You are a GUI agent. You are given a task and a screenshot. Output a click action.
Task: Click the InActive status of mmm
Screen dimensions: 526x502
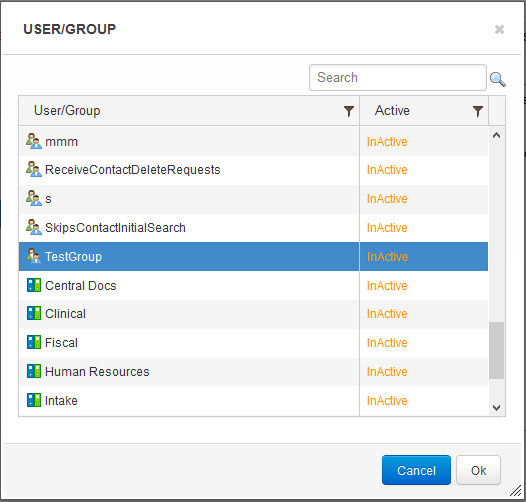pos(387,142)
